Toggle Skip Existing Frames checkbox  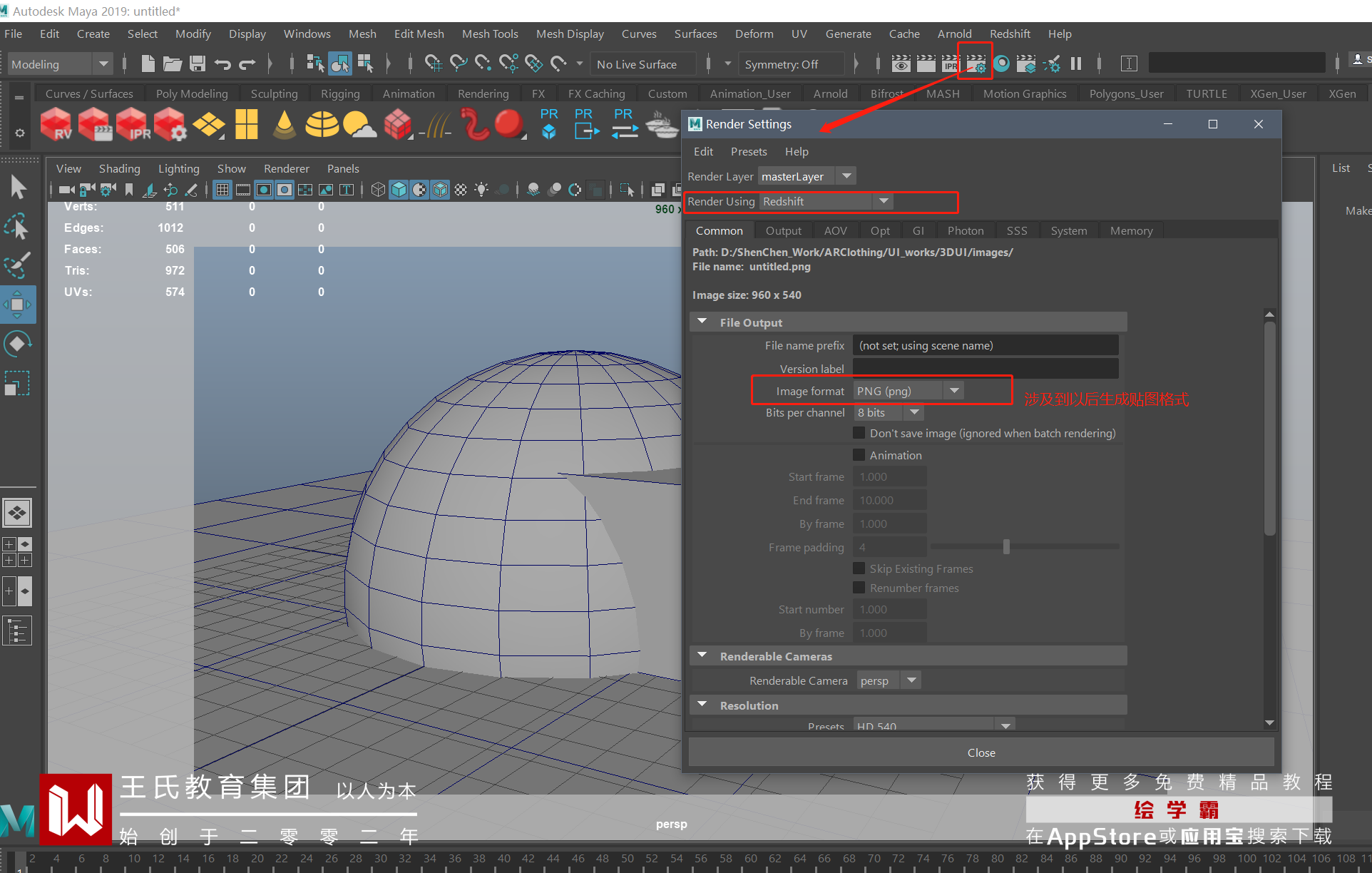tap(859, 568)
